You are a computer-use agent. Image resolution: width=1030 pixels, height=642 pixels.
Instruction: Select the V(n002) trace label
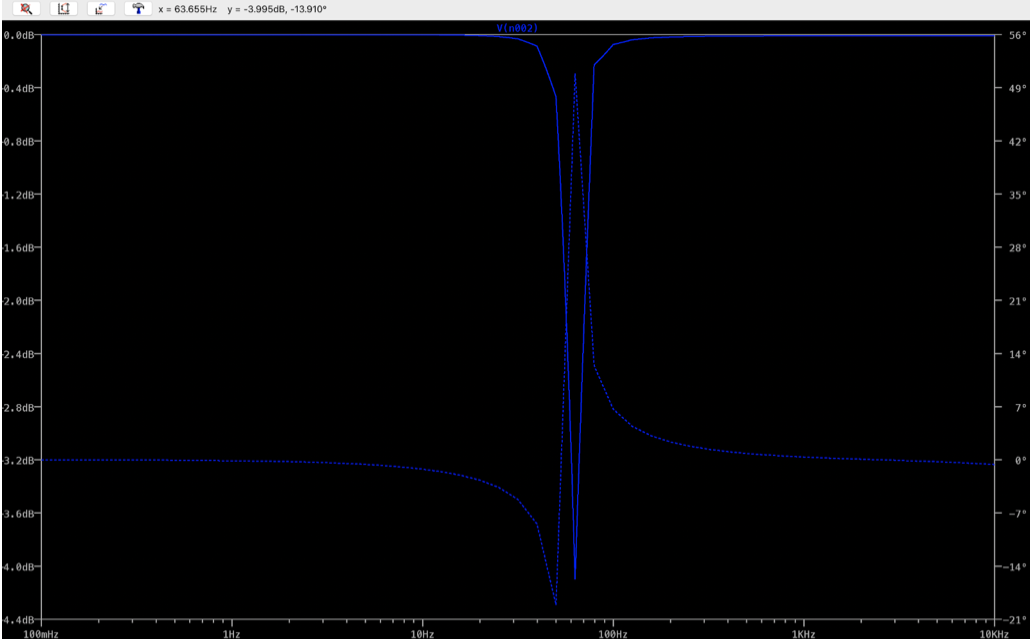pyautogui.click(x=517, y=28)
